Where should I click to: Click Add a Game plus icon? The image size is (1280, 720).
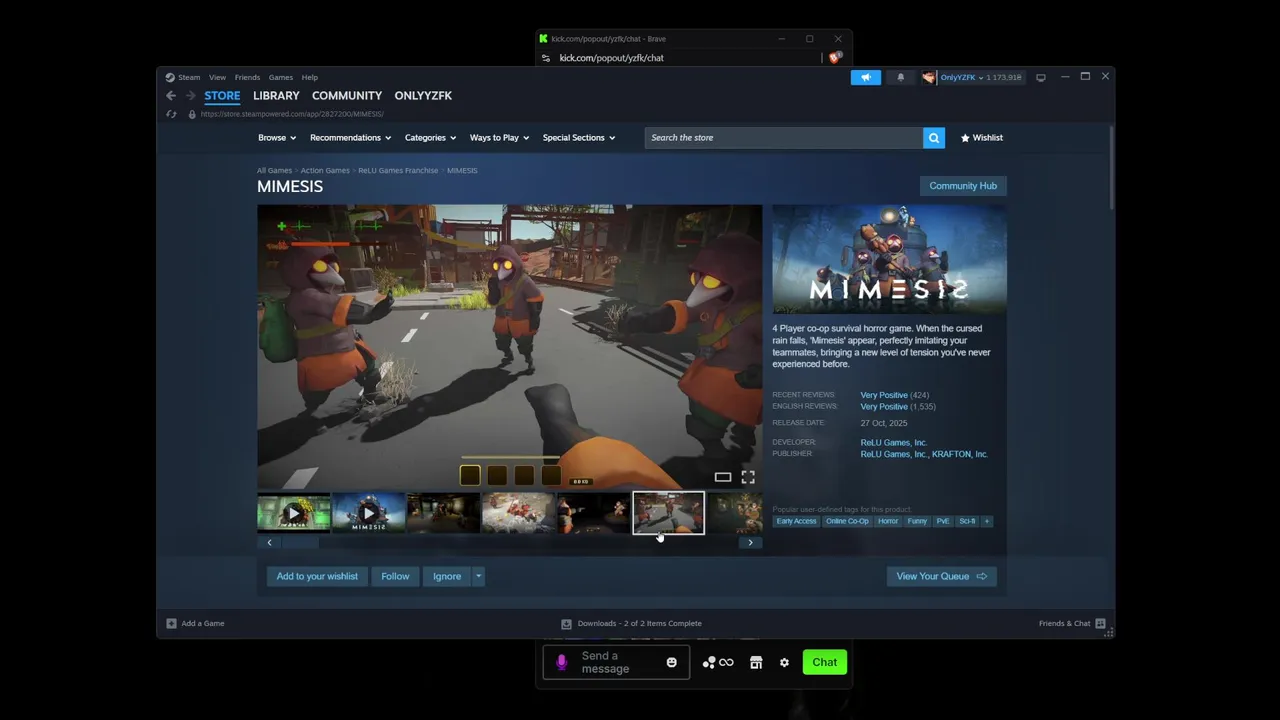[x=171, y=624]
